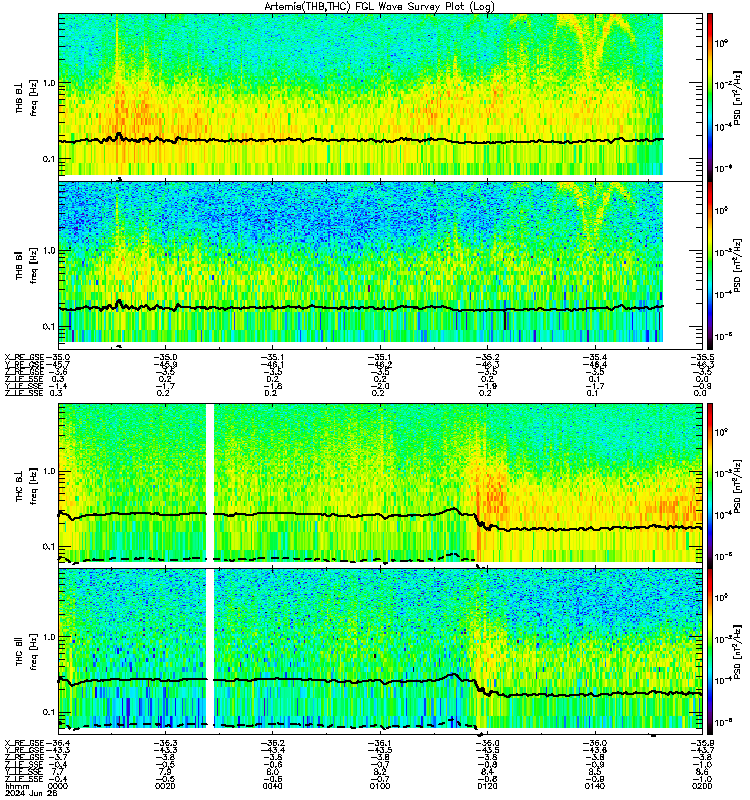Click the plot title 'Artemis(THB,THC) FGL Wave Survey Plot (Log)'

379,6
